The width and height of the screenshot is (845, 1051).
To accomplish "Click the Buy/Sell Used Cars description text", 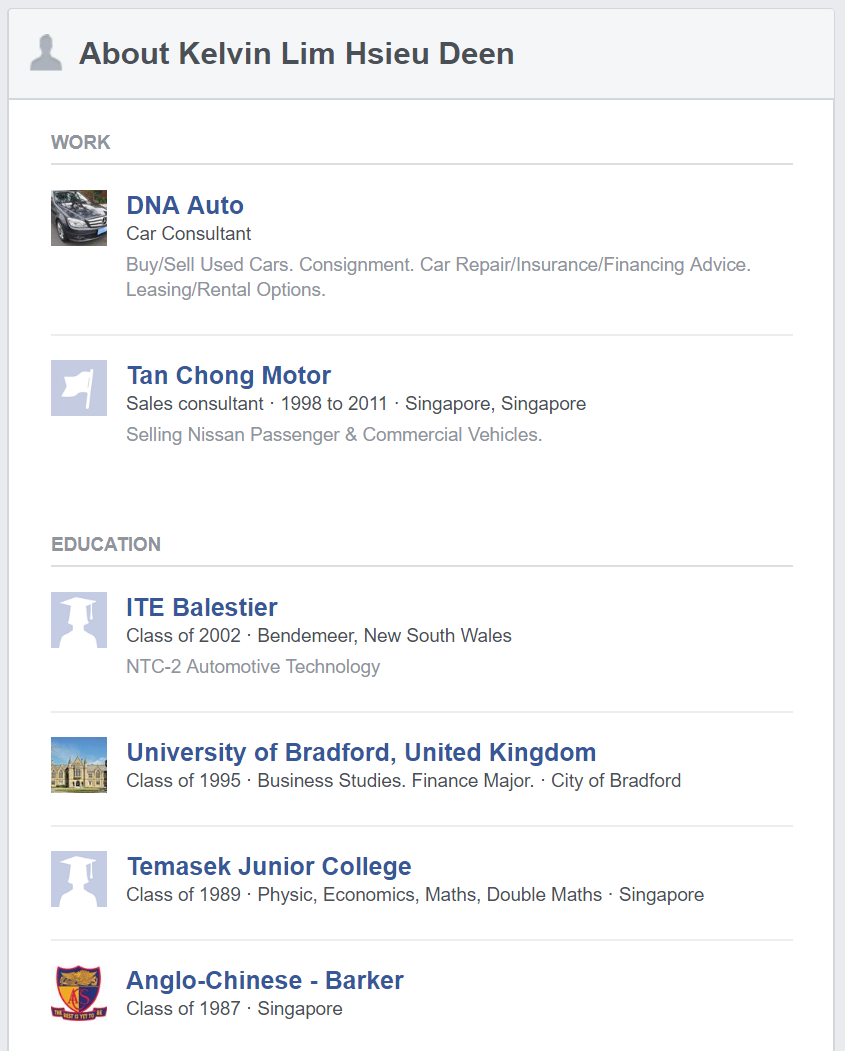I will (438, 277).
